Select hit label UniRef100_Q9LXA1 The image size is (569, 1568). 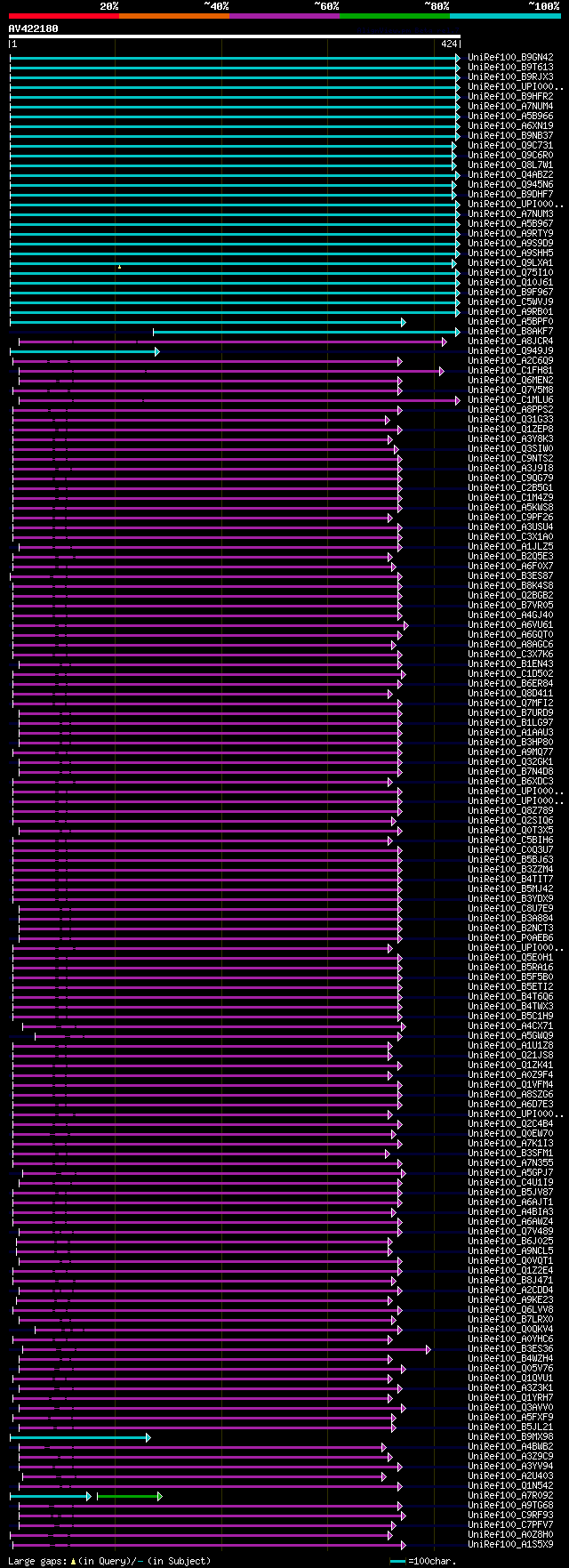click(510, 263)
